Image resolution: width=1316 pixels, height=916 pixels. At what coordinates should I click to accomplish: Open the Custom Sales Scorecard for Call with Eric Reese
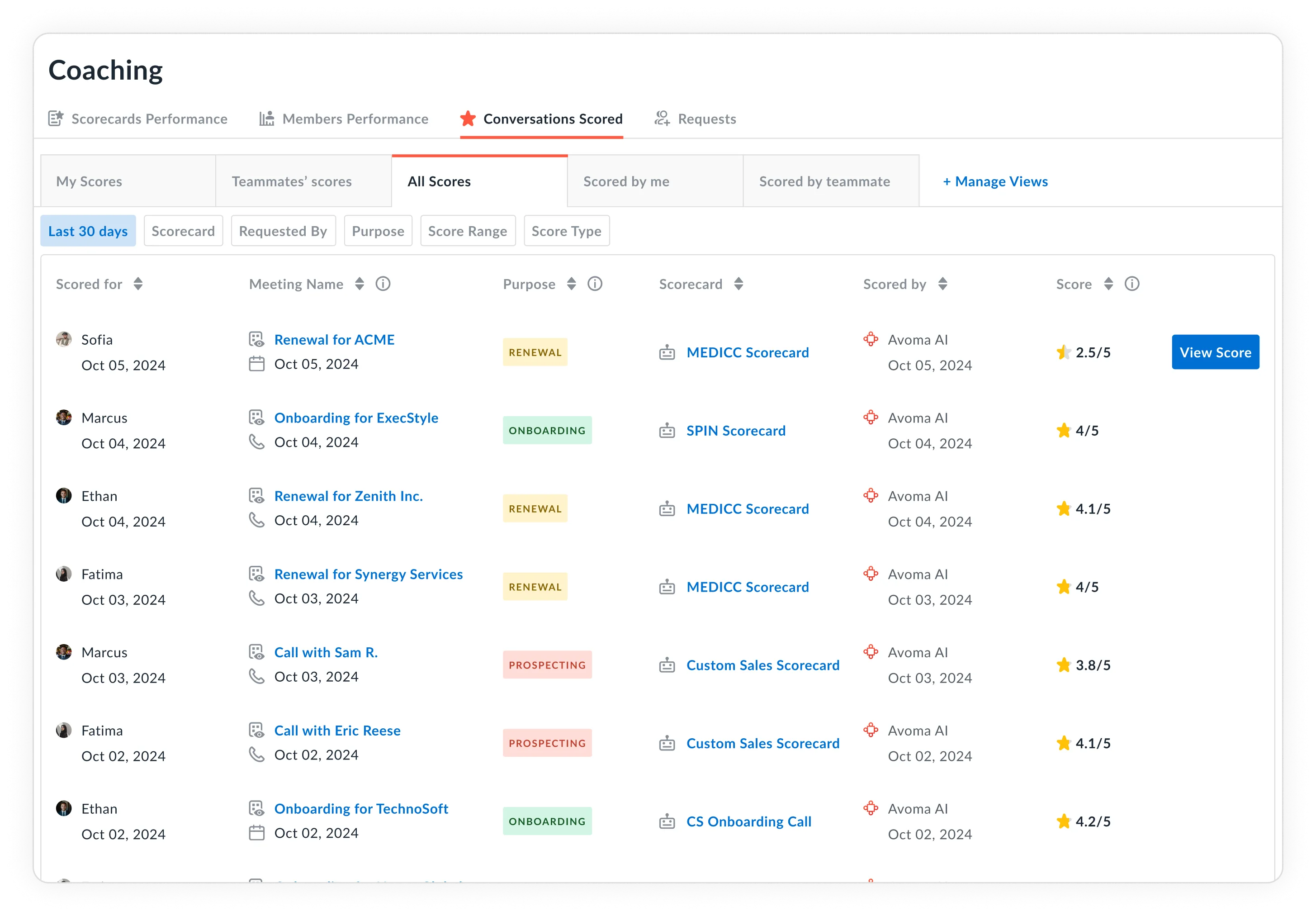pyautogui.click(x=763, y=744)
